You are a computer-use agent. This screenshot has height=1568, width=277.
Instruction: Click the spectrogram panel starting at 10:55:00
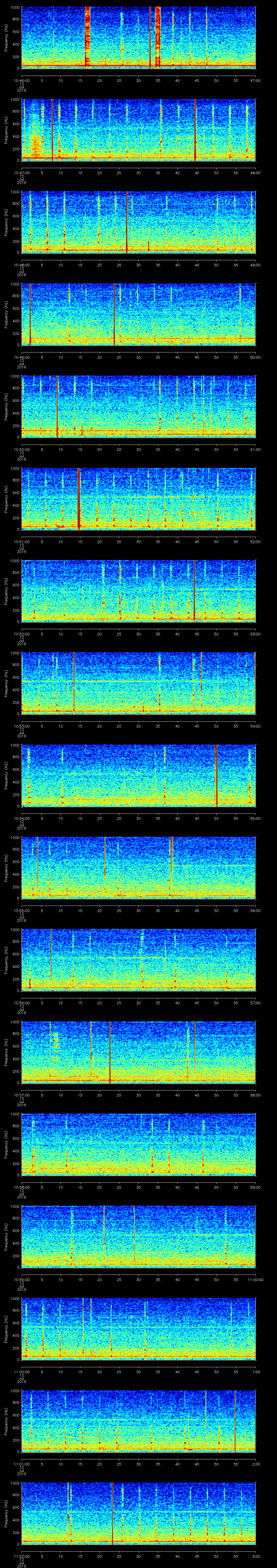point(139,868)
